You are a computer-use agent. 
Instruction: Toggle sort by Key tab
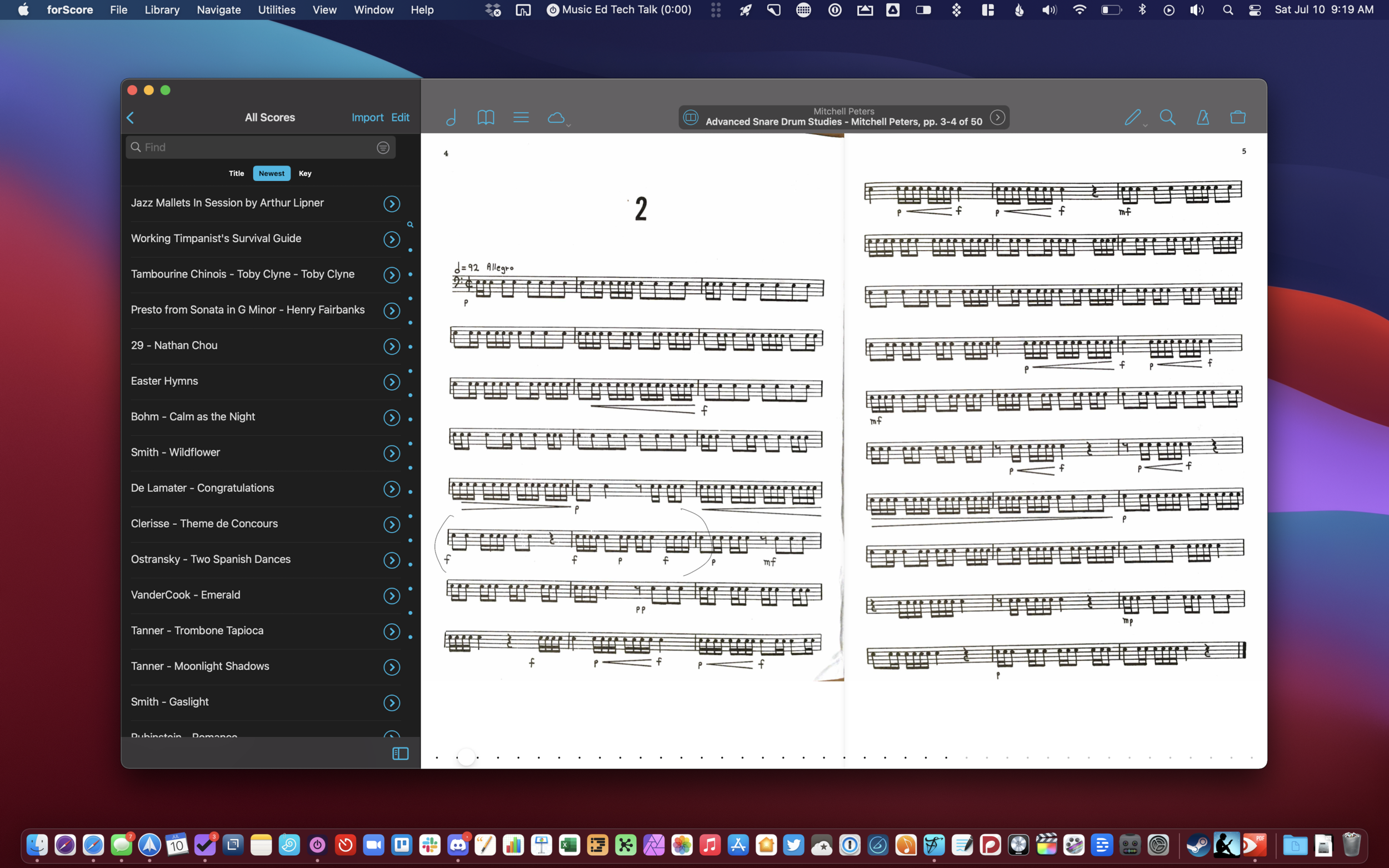tap(305, 173)
